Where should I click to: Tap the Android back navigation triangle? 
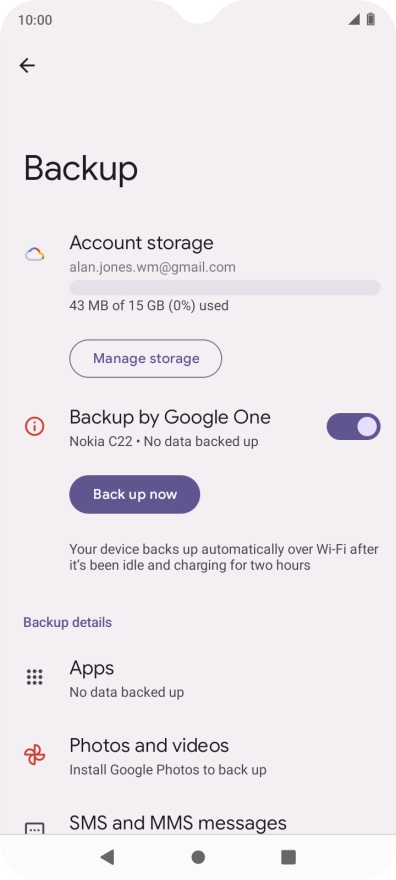(x=107, y=856)
